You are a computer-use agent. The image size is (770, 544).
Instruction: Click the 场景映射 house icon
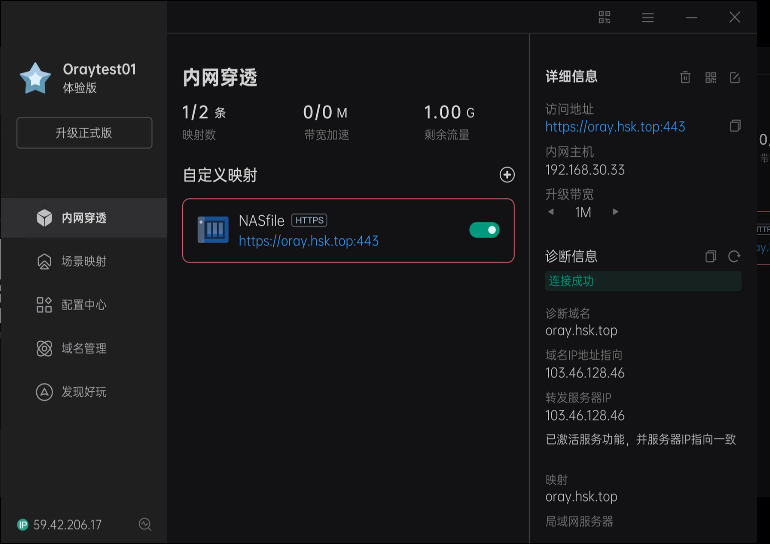pyautogui.click(x=44, y=261)
